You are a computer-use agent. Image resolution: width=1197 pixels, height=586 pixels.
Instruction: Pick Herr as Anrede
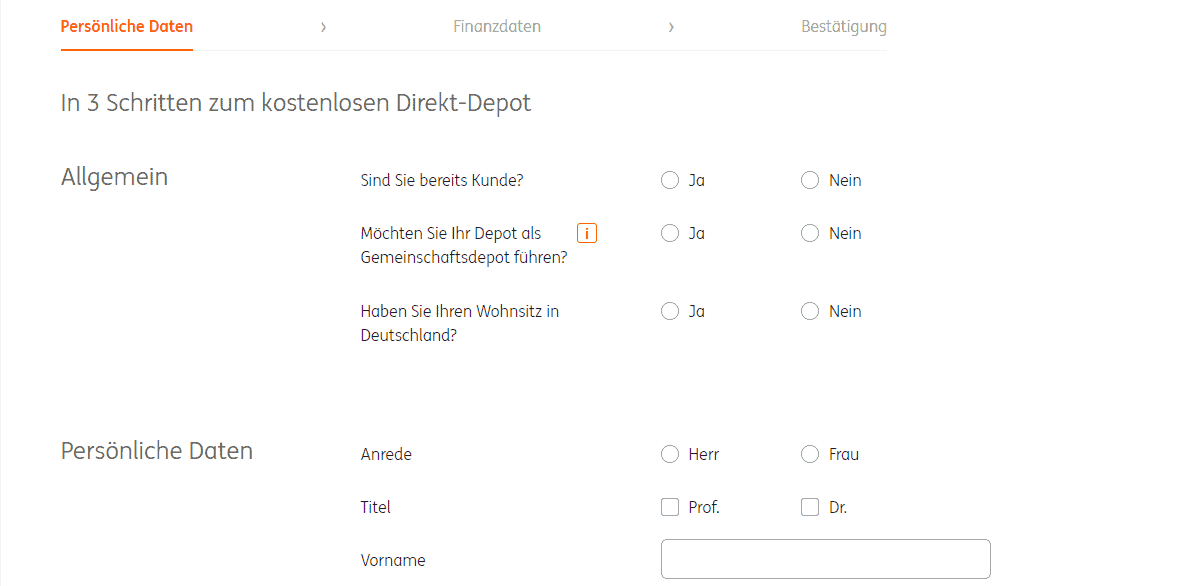click(x=669, y=455)
